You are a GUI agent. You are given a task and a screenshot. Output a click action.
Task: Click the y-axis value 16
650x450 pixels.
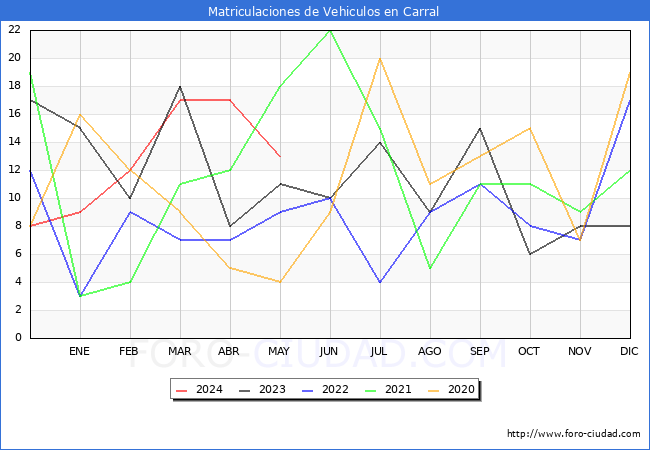tap(15, 114)
